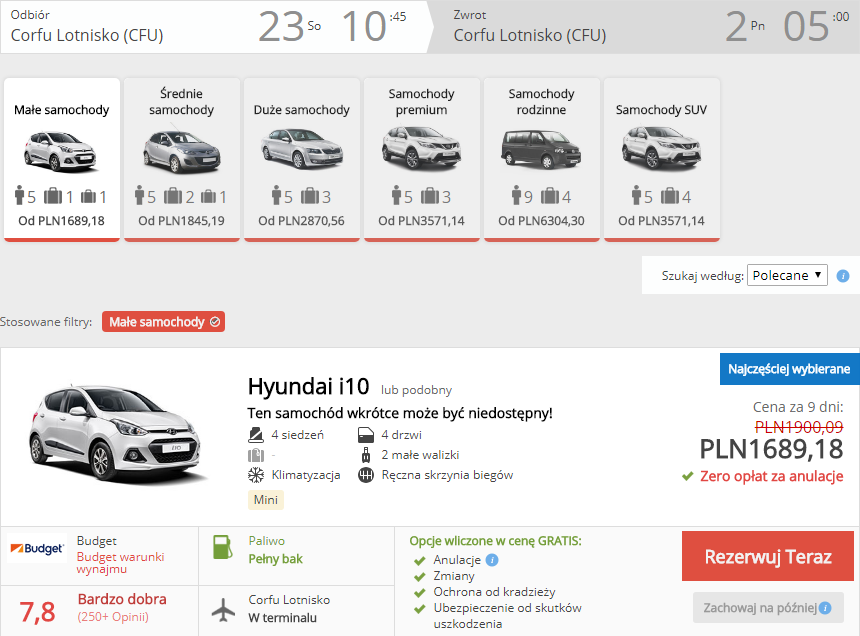The height and width of the screenshot is (636, 860).
Task: Click the Ubezpieczenie od skutków uszkodzenia text
Action: click(507, 616)
